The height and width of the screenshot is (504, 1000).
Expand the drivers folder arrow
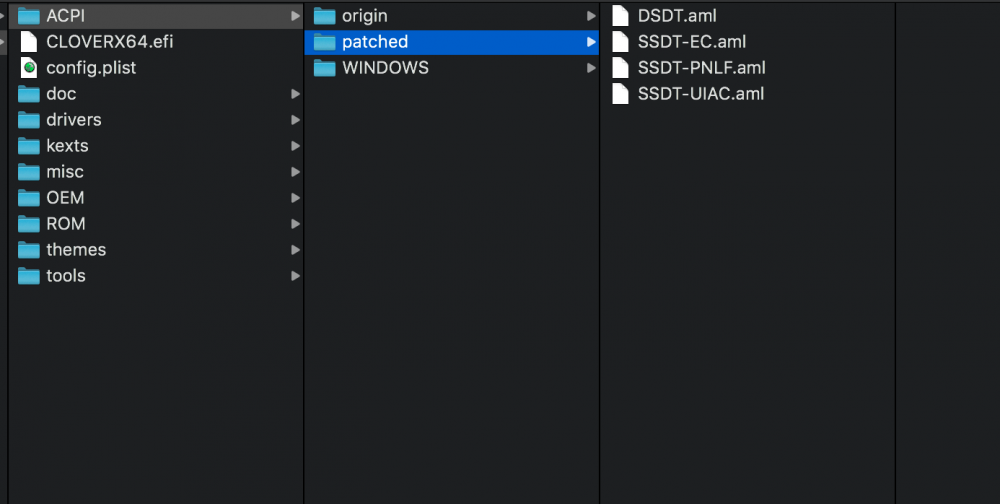pos(295,120)
